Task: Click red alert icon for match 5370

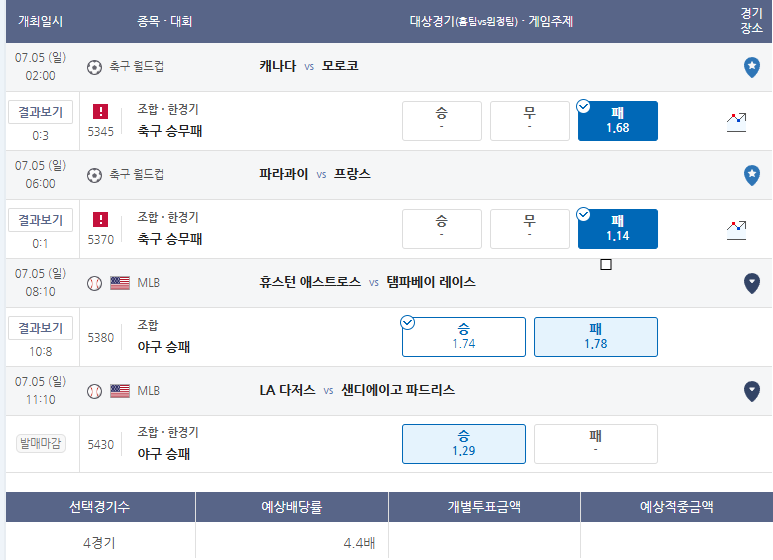Action: (x=101, y=219)
